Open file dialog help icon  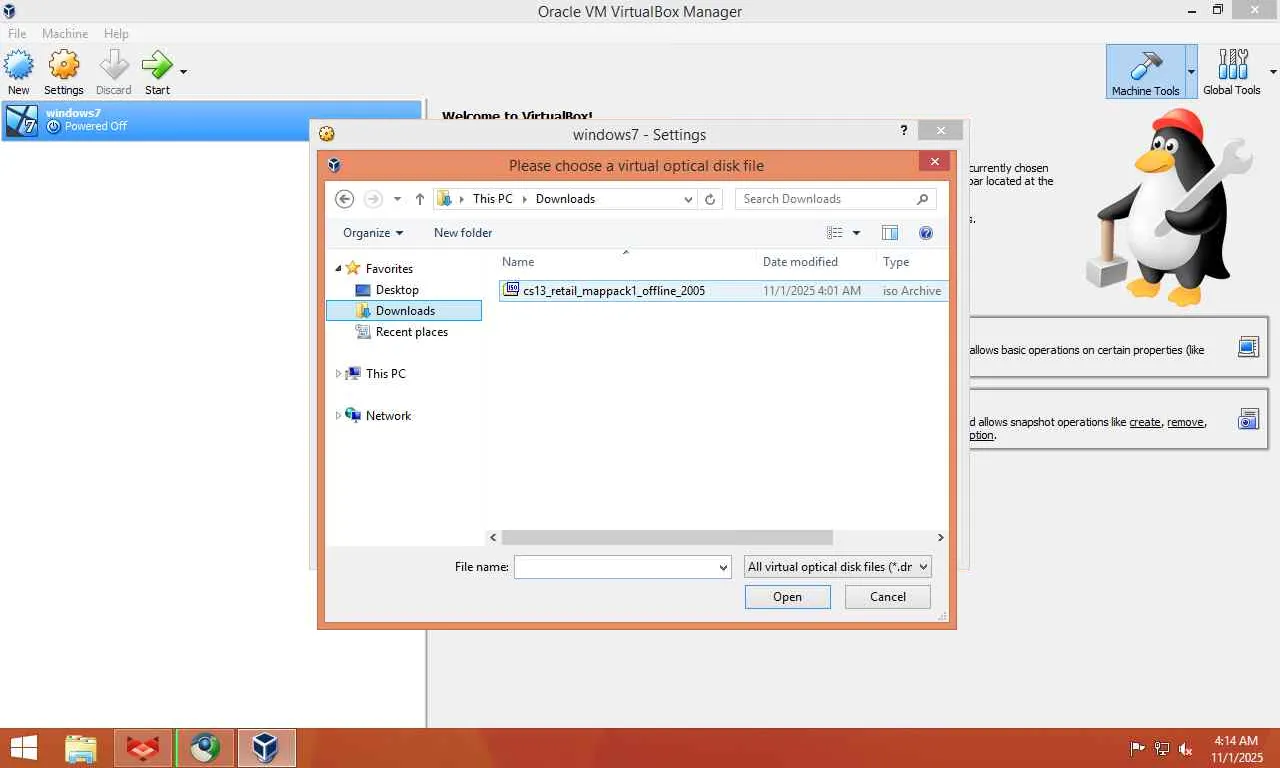[x=926, y=233]
